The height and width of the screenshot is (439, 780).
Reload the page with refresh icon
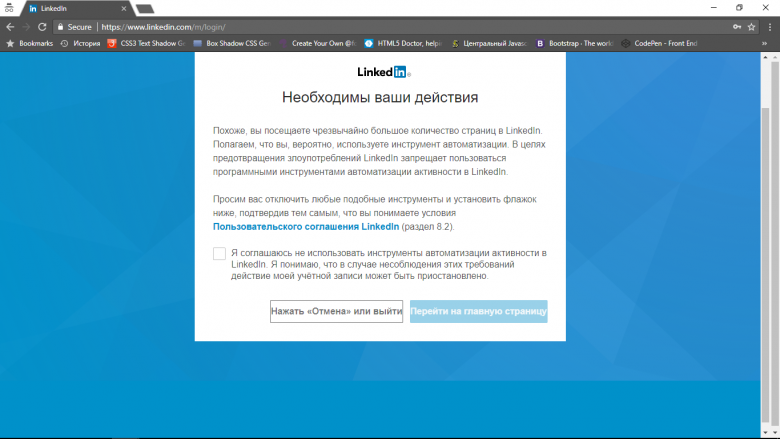point(42,27)
